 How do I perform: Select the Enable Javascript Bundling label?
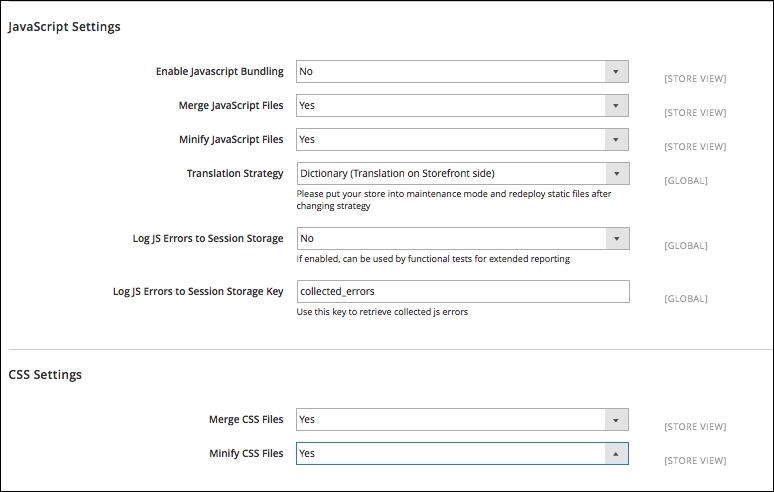pos(220,72)
